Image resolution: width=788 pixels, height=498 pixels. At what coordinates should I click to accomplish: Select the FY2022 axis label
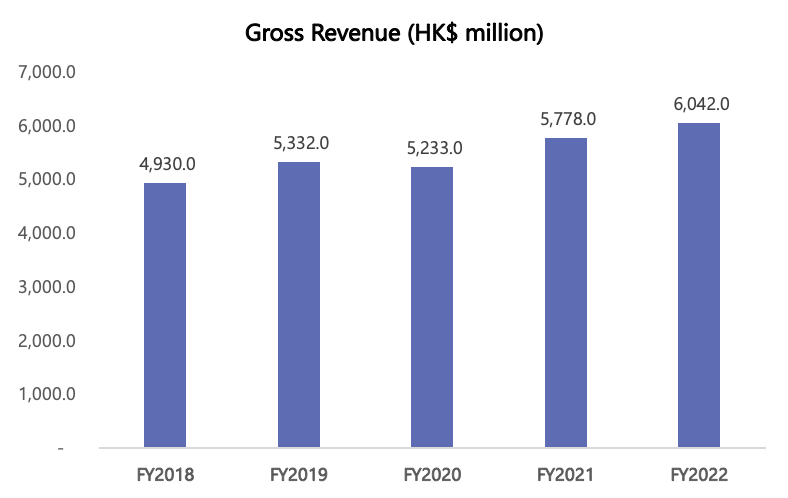point(699,475)
